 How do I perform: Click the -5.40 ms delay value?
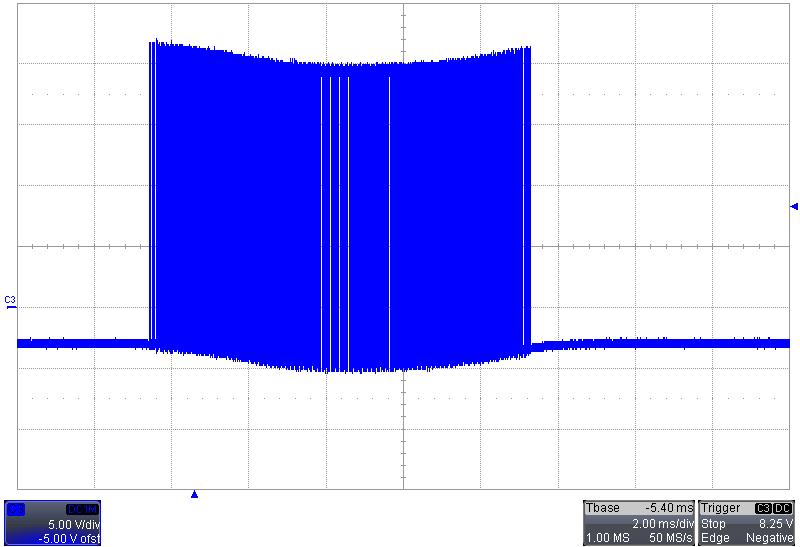pyautogui.click(x=669, y=508)
